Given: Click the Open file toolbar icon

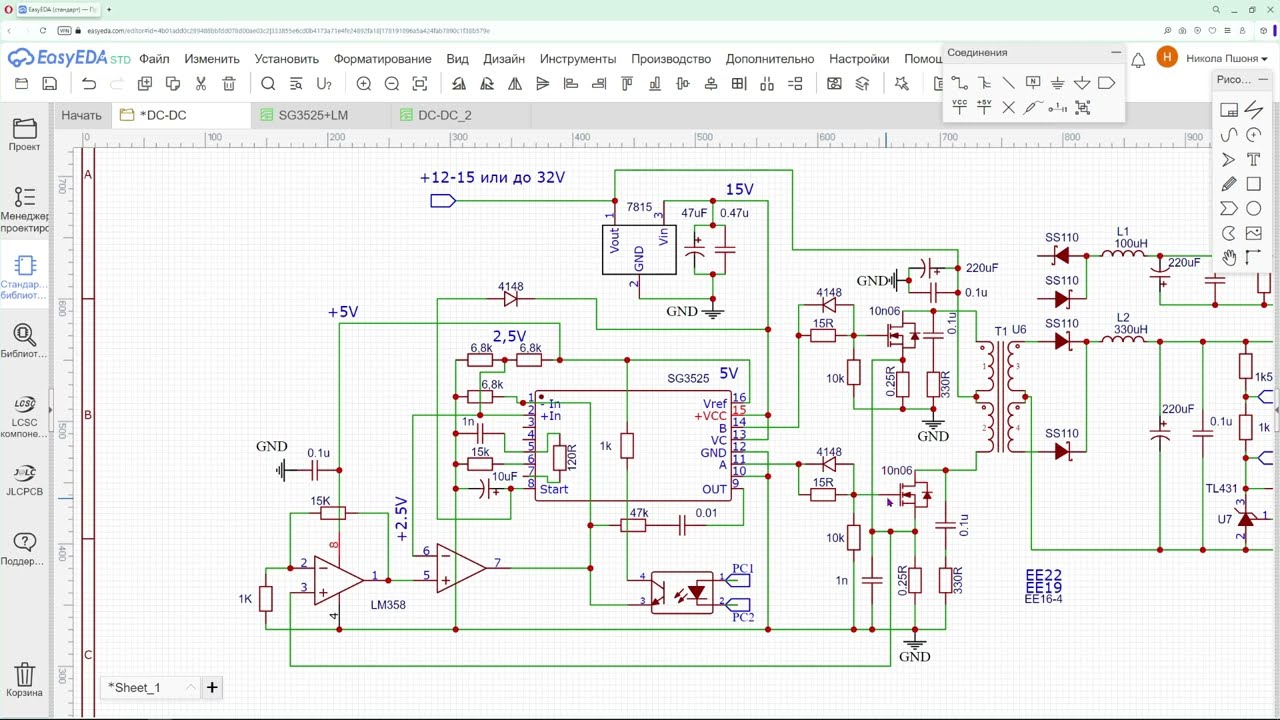Looking at the screenshot, I should point(22,84).
